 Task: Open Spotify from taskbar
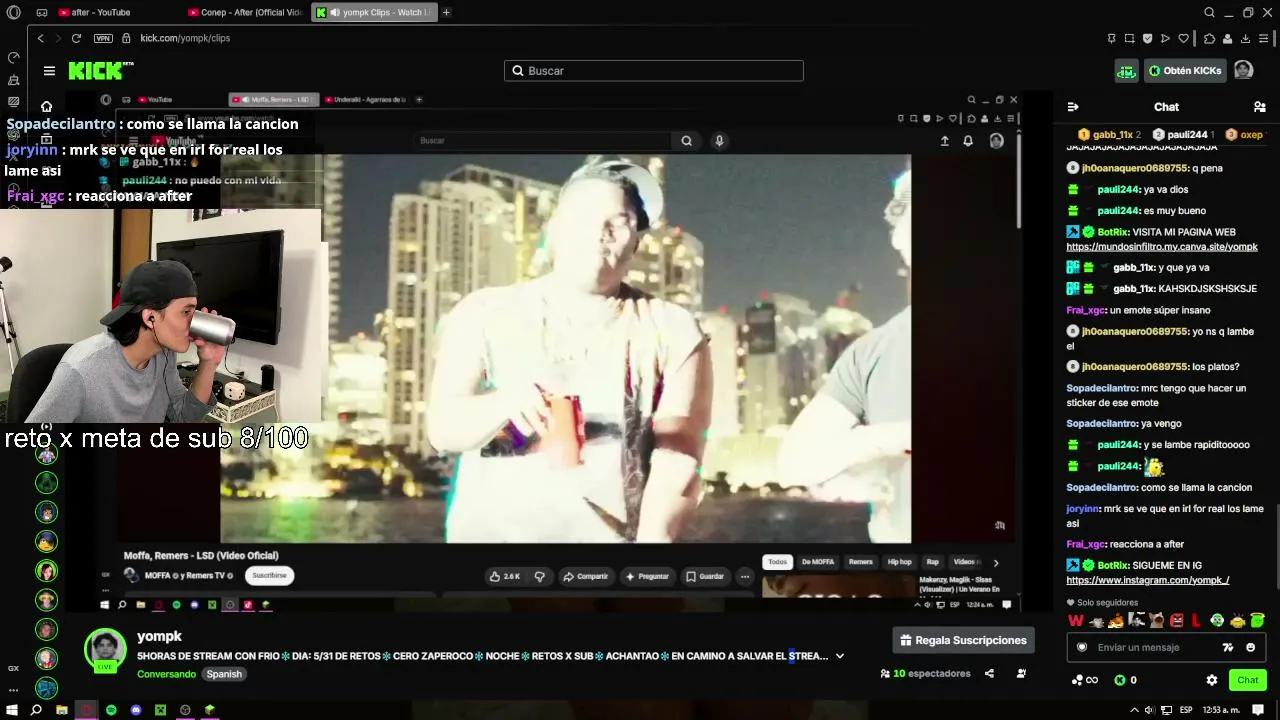pos(111,710)
